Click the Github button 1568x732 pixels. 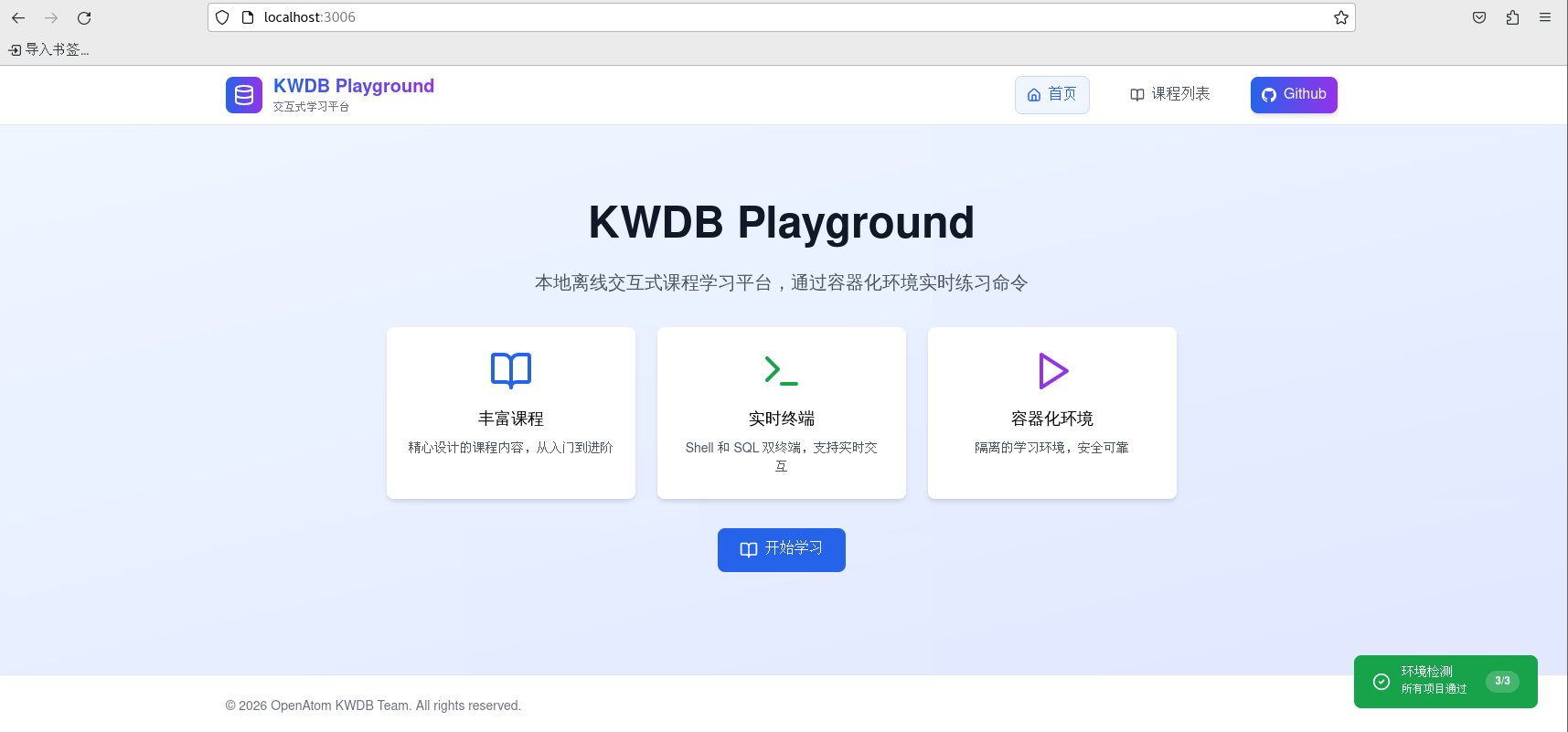click(x=1294, y=95)
